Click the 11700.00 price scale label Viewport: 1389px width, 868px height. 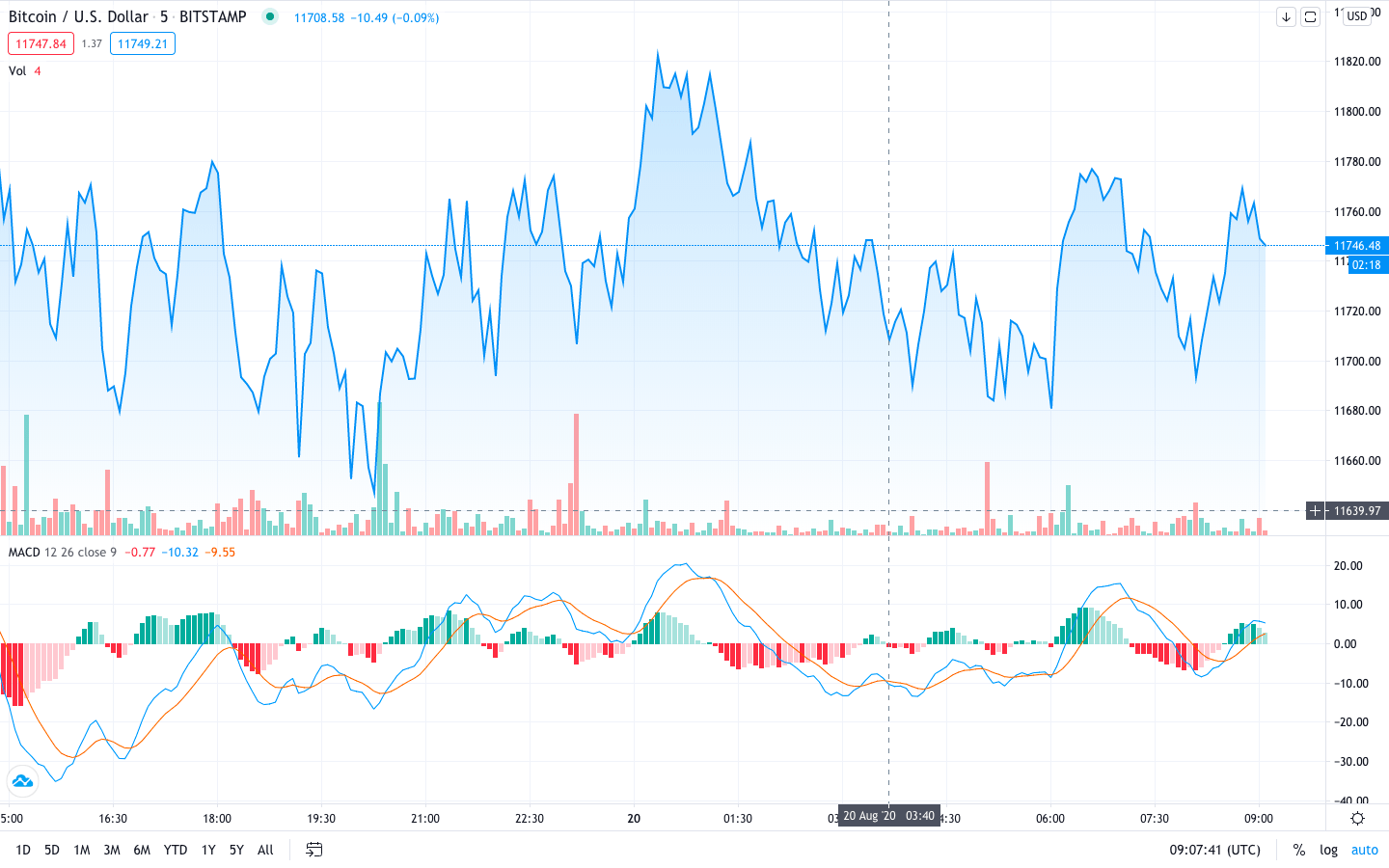point(1357,361)
